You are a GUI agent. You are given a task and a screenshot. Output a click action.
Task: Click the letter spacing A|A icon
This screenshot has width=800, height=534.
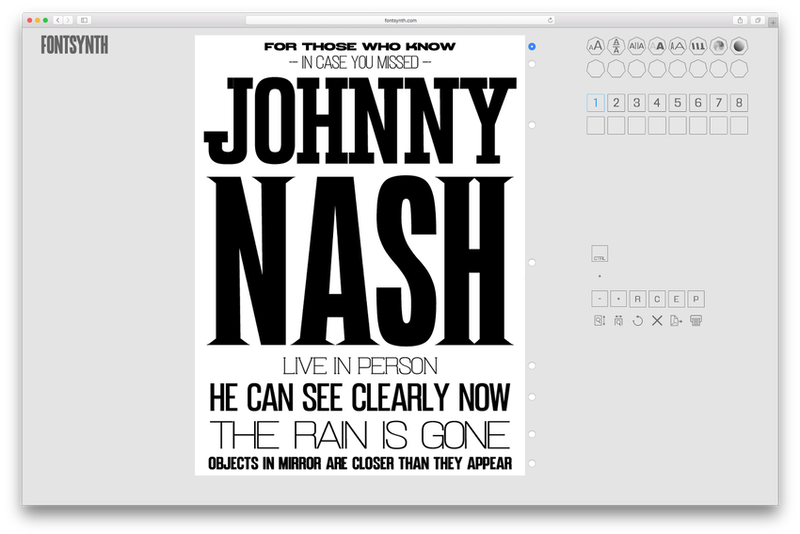(636, 46)
